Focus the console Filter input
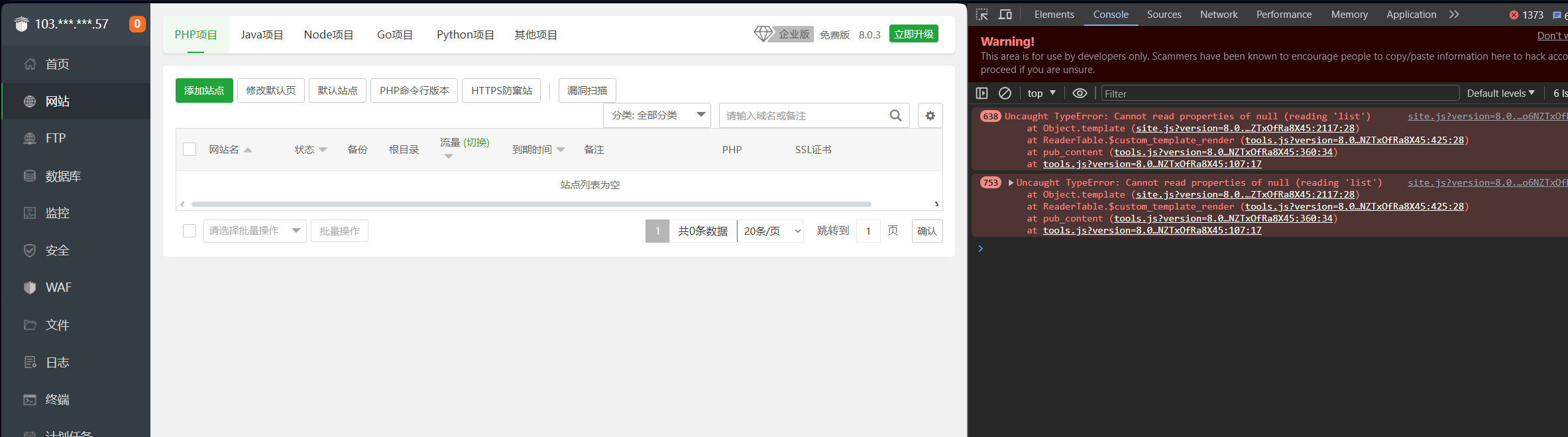Screen dimensions: 1568x437 pyautogui.click(x=1280, y=94)
